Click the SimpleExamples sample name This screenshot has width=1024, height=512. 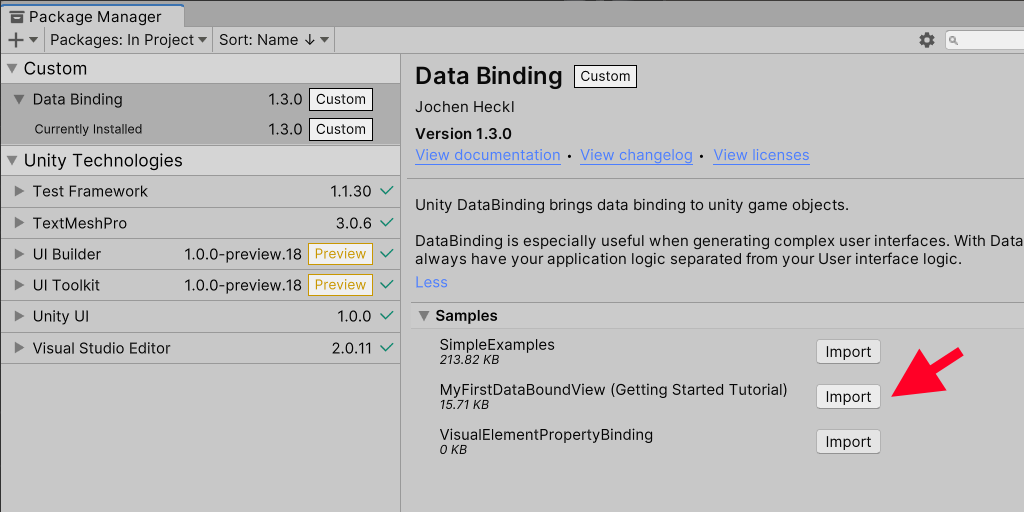tap(497, 345)
